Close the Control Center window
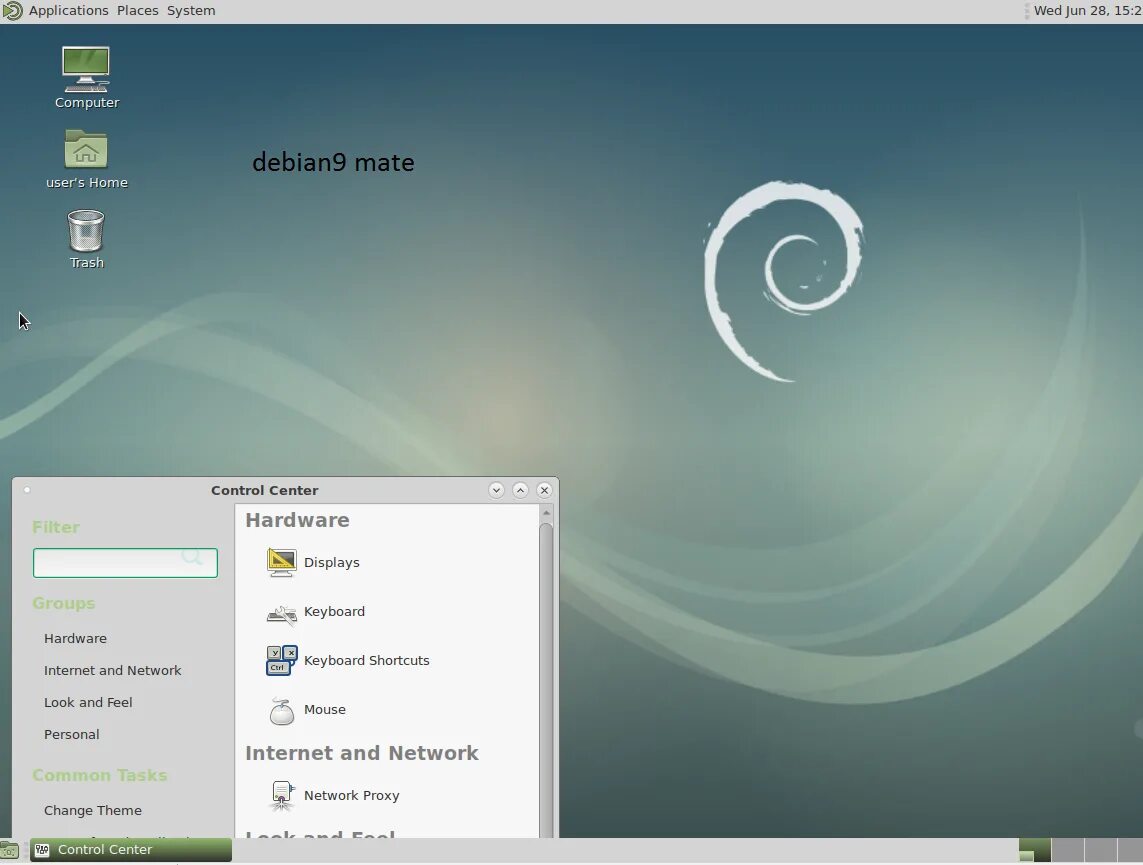The height and width of the screenshot is (865, 1143). [x=545, y=490]
